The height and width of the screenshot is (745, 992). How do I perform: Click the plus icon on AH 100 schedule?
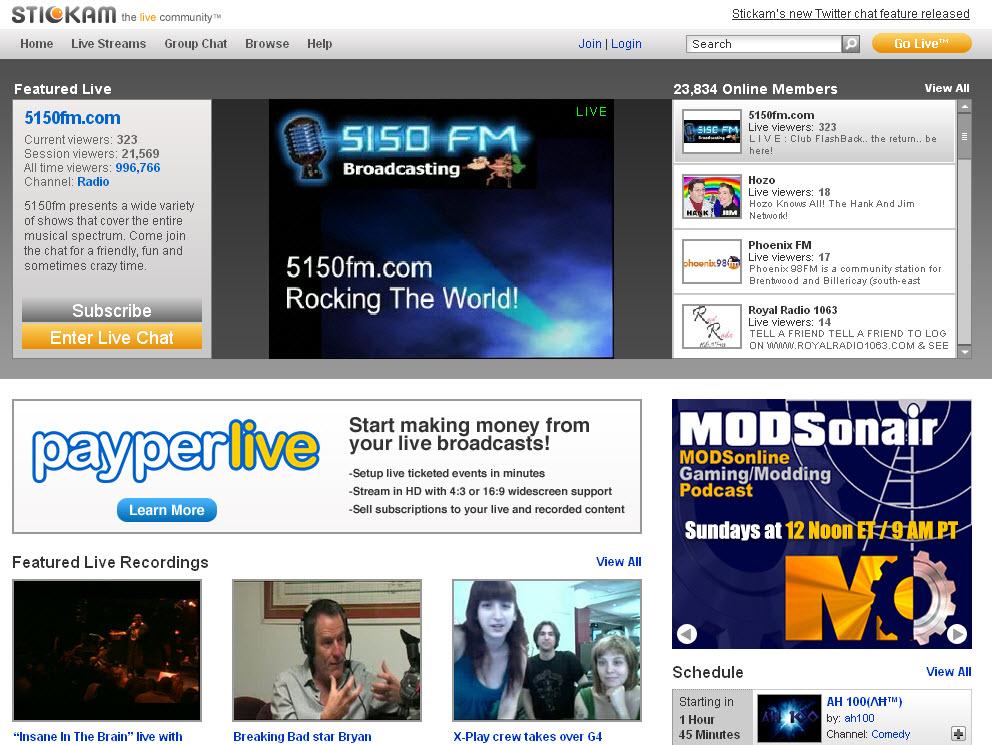(x=957, y=734)
